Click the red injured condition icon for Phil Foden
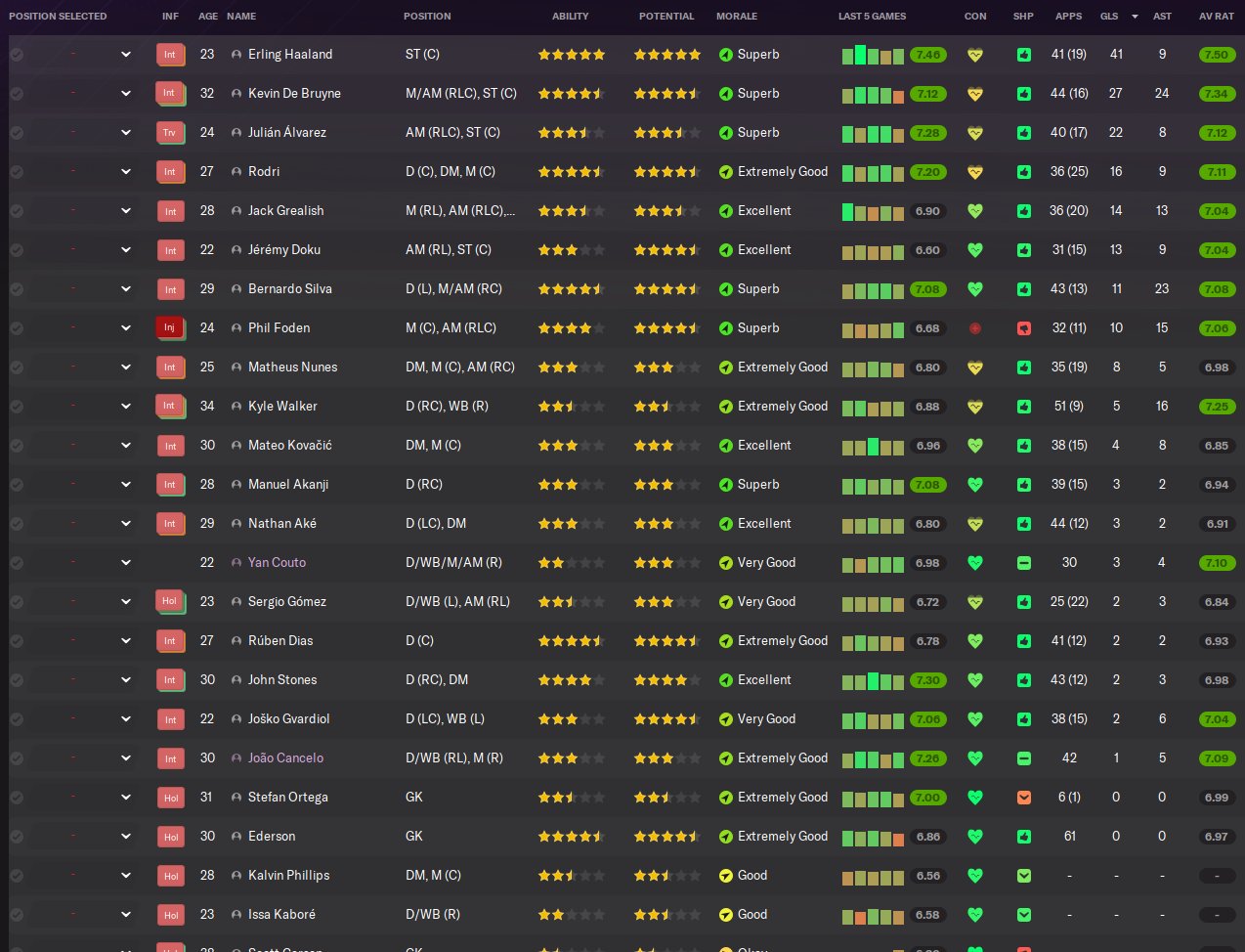Screen dimensions: 1245x952 pyautogui.click(x=974, y=328)
